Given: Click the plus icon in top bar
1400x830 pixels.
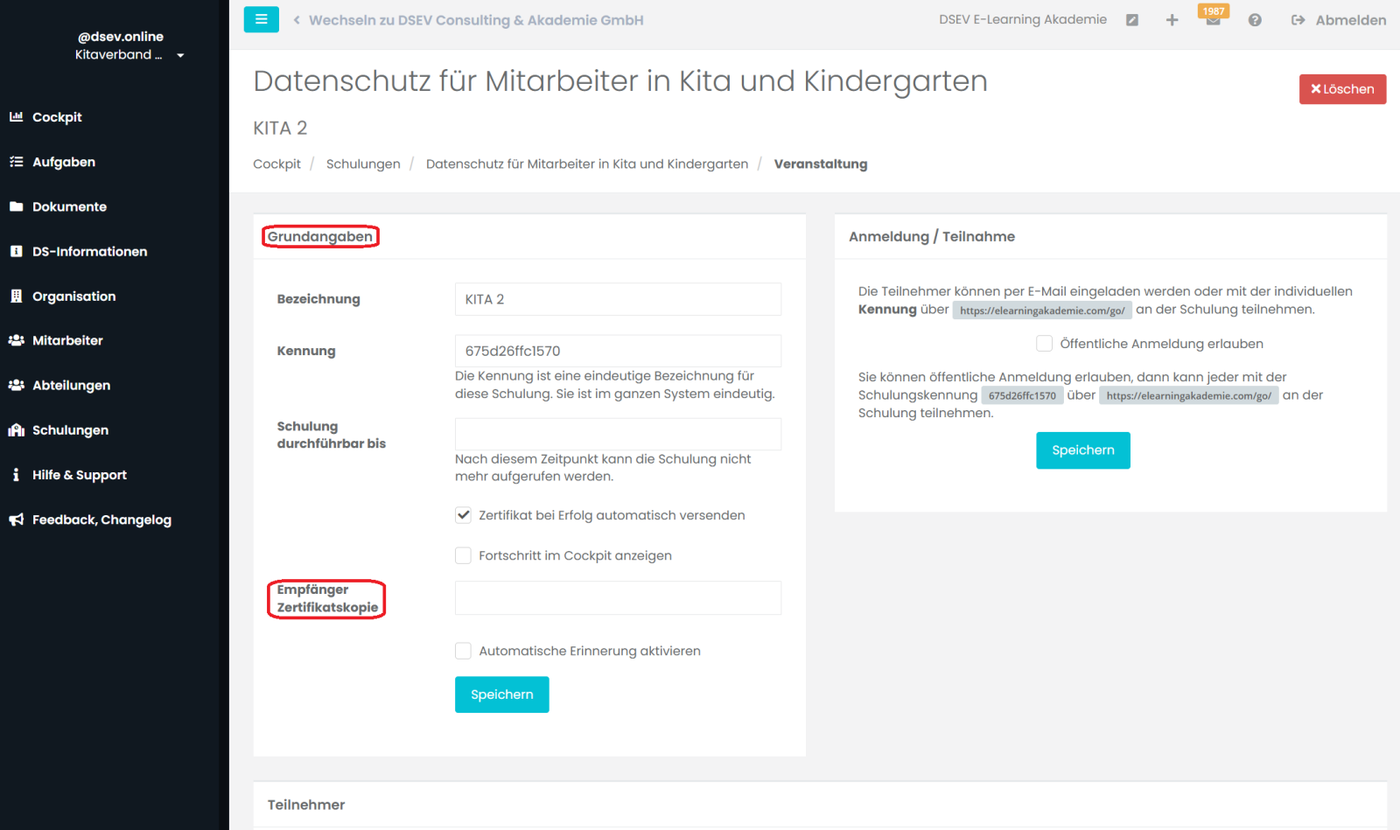Looking at the screenshot, I should coord(1172,20).
